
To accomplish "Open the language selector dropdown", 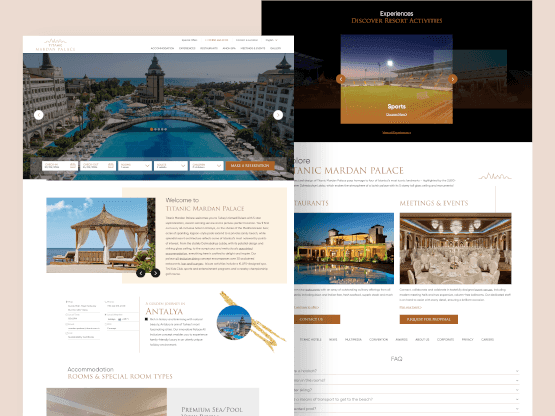I will click(x=271, y=40).
